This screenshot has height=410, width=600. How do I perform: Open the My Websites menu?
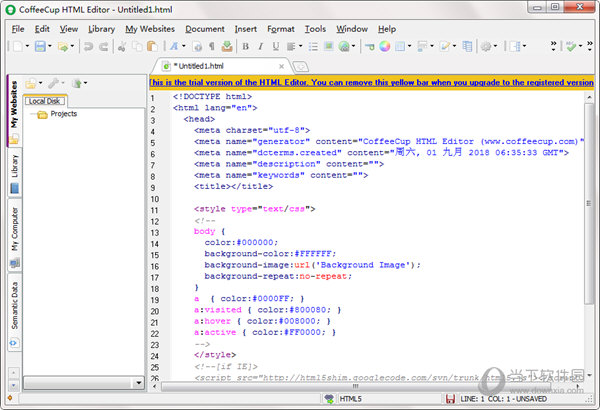tap(150, 29)
